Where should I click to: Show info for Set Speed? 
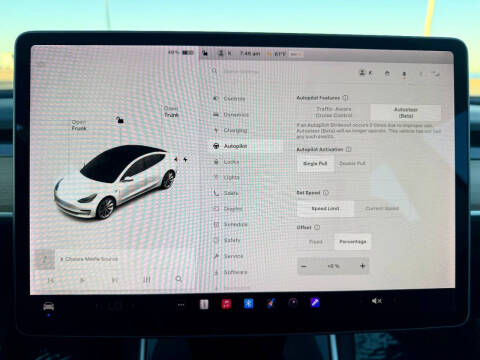(x=326, y=192)
